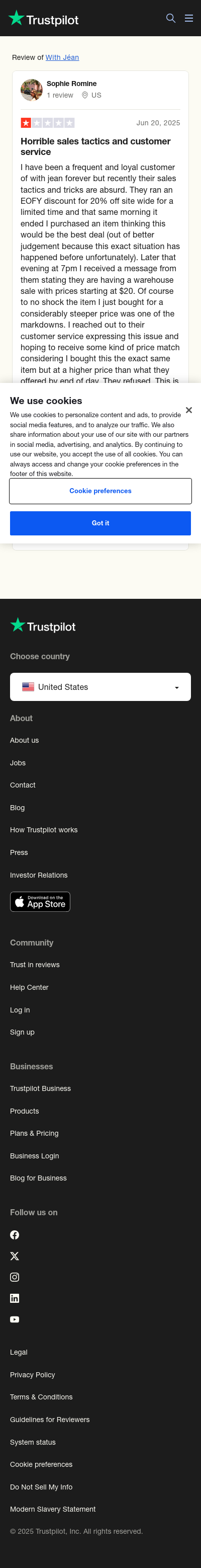This screenshot has height=1568, width=201.
Task: Click the one-star rating graphic
Action: pos(47,123)
